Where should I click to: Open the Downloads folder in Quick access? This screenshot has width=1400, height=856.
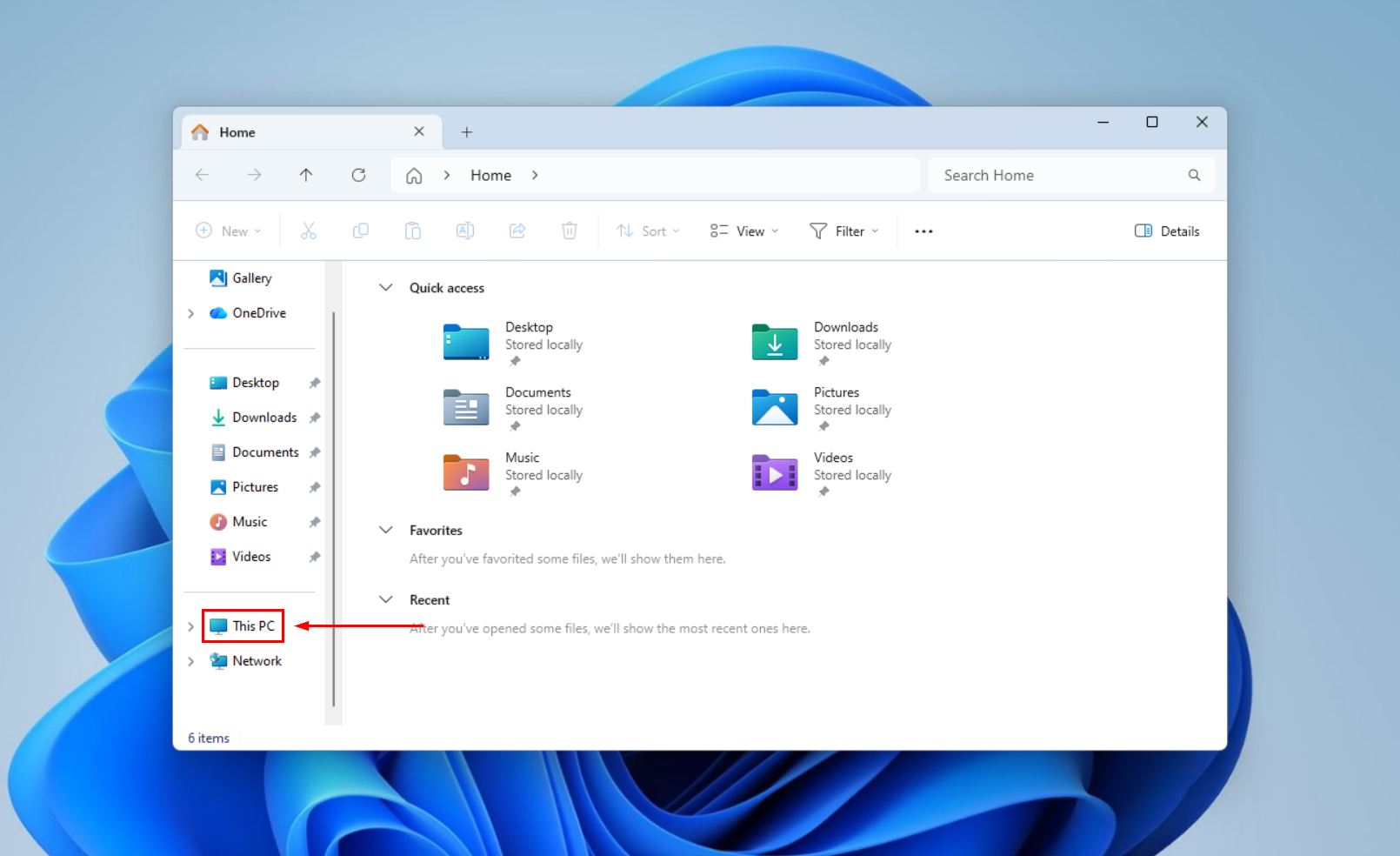click(822, 344)
